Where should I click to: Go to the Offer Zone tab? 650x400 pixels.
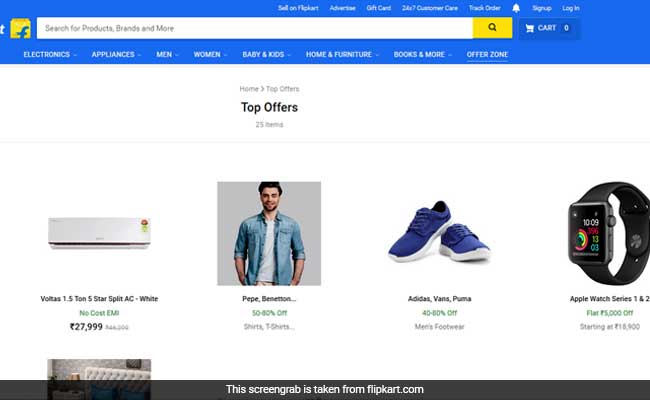(x=487, y=54)
